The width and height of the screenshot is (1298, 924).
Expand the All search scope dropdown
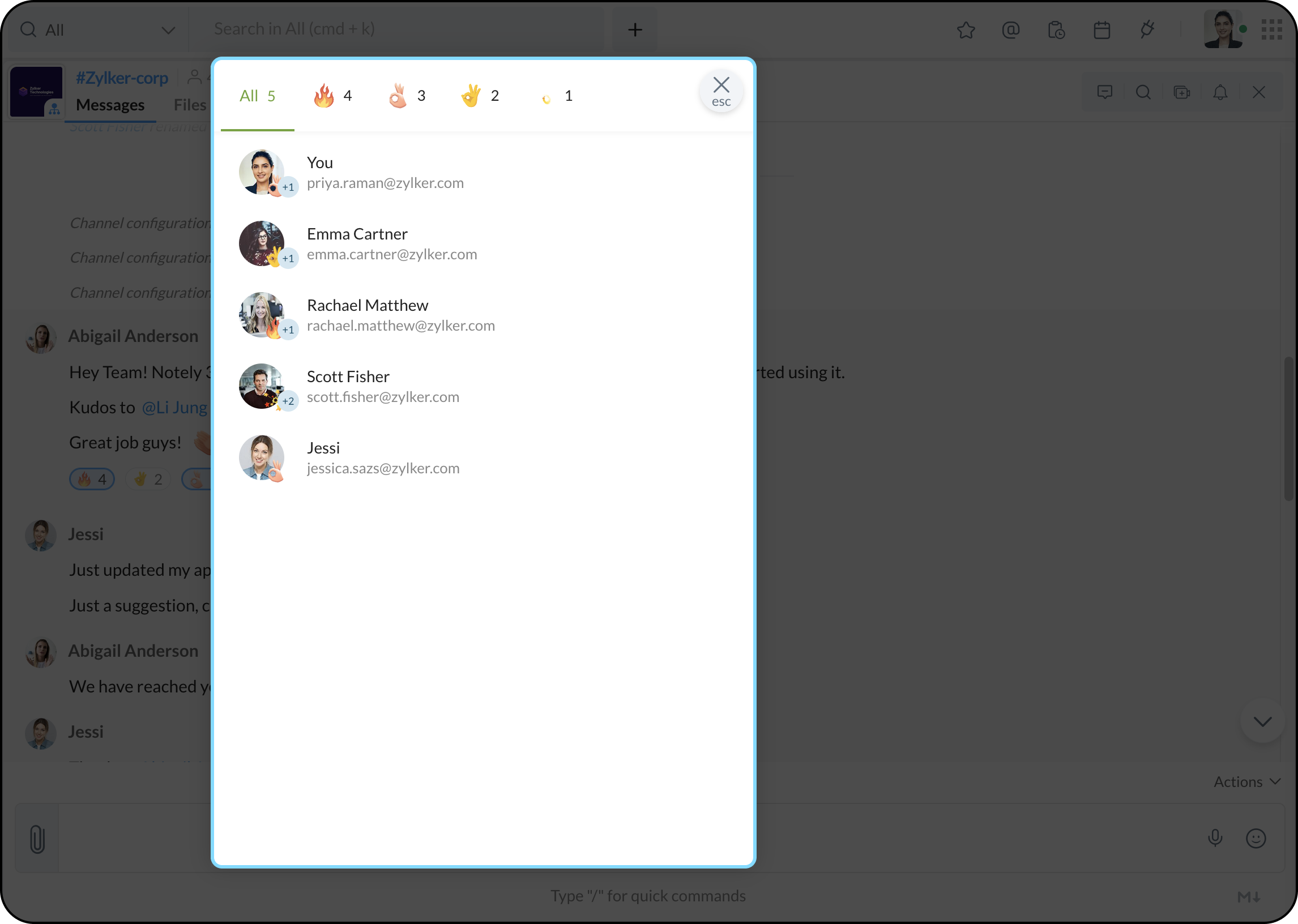(167, 29)
